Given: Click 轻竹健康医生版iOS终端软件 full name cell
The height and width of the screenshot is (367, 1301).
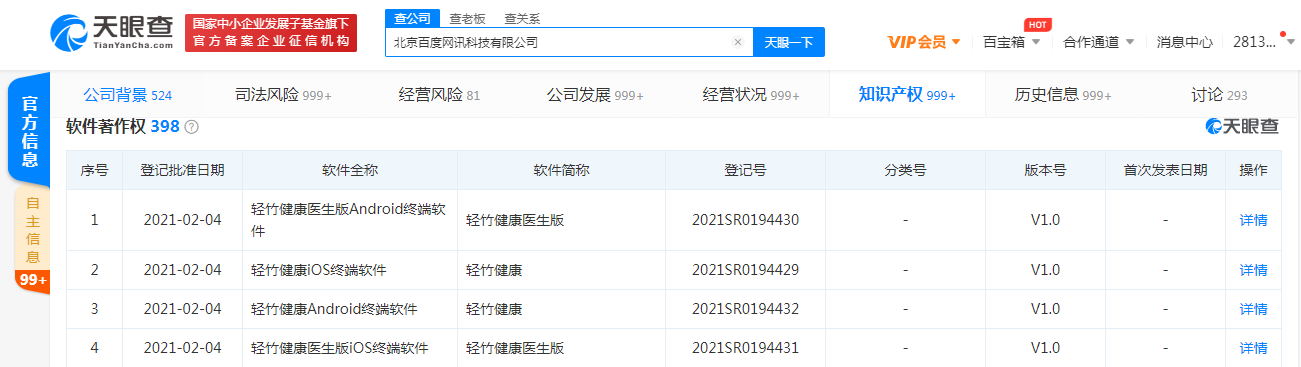Looking at the screenshot, I should point(350,348).
